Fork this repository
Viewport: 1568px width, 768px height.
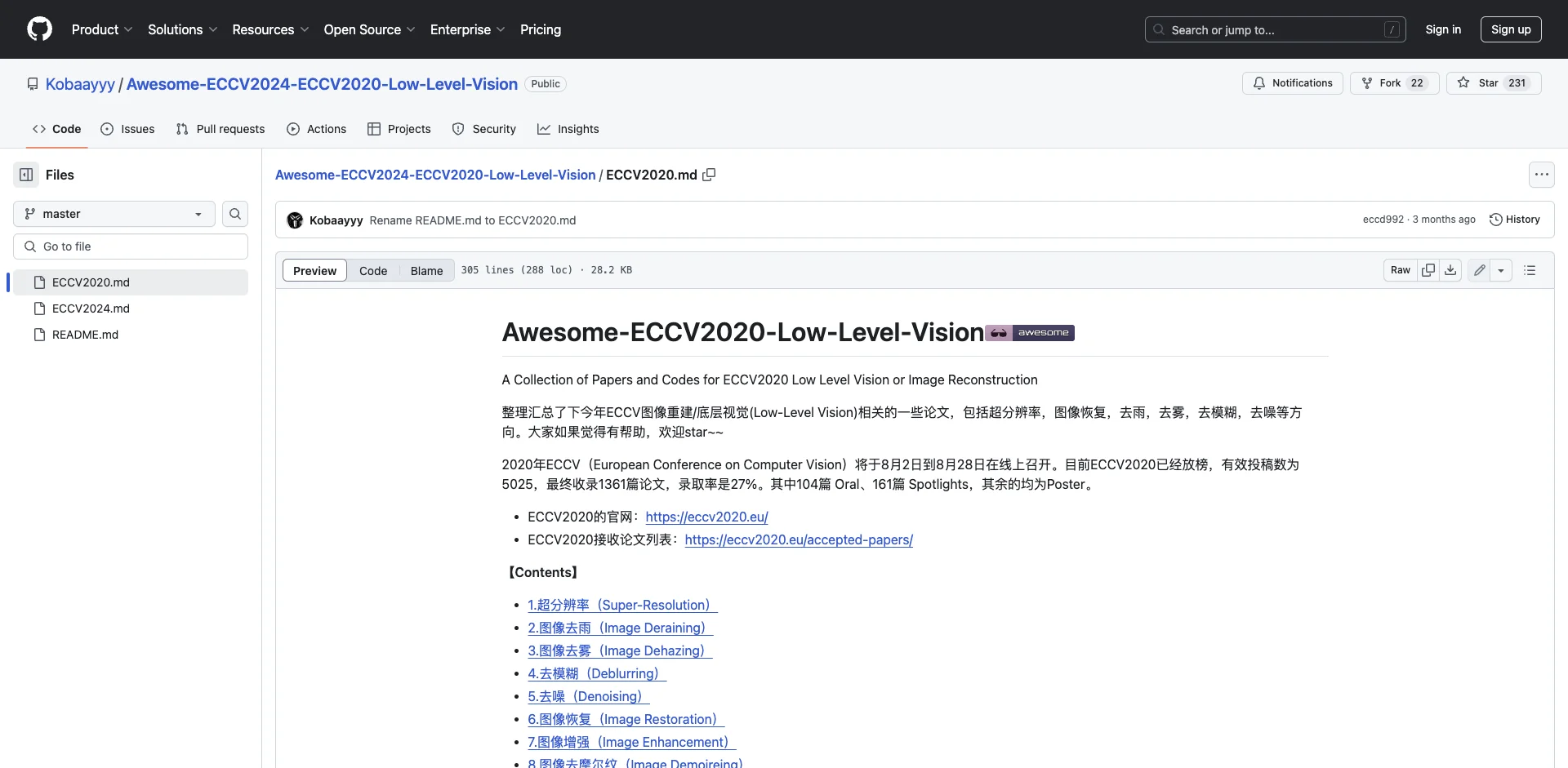[x=1394, y=83]
